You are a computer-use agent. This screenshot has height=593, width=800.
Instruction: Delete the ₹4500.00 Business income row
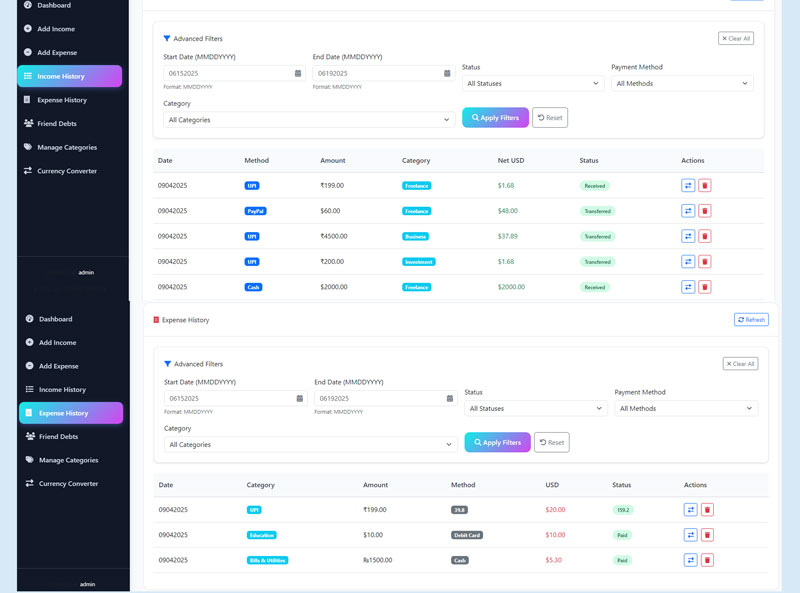click(x=704, y=236)
